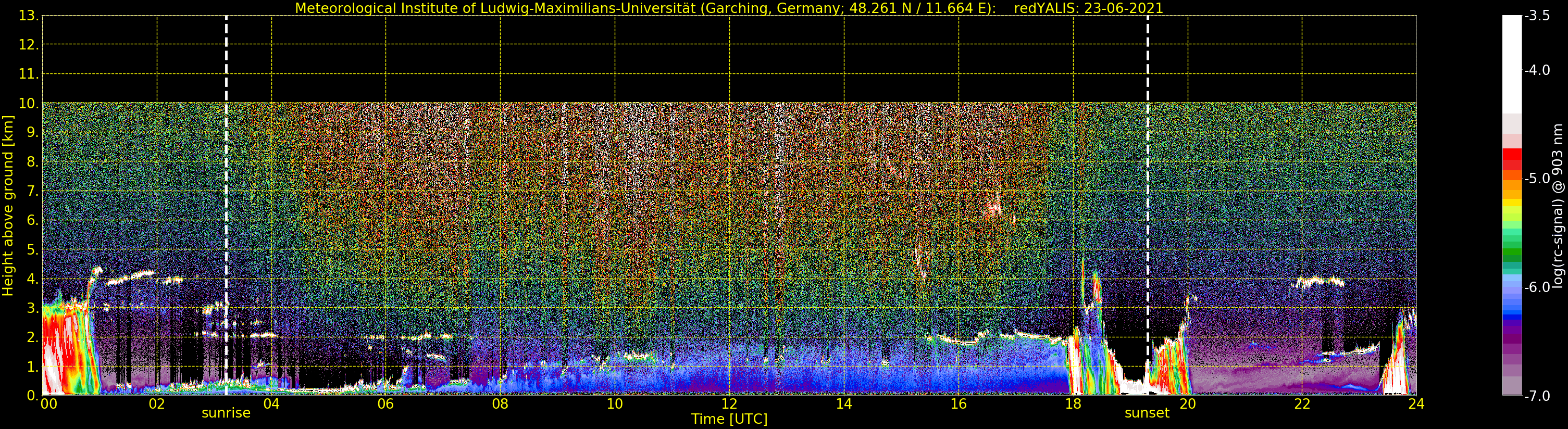This screenshot has width=1568, height=429.
Task: Select the 'Height above ground [km]' axis label
Action: [8, 206]
